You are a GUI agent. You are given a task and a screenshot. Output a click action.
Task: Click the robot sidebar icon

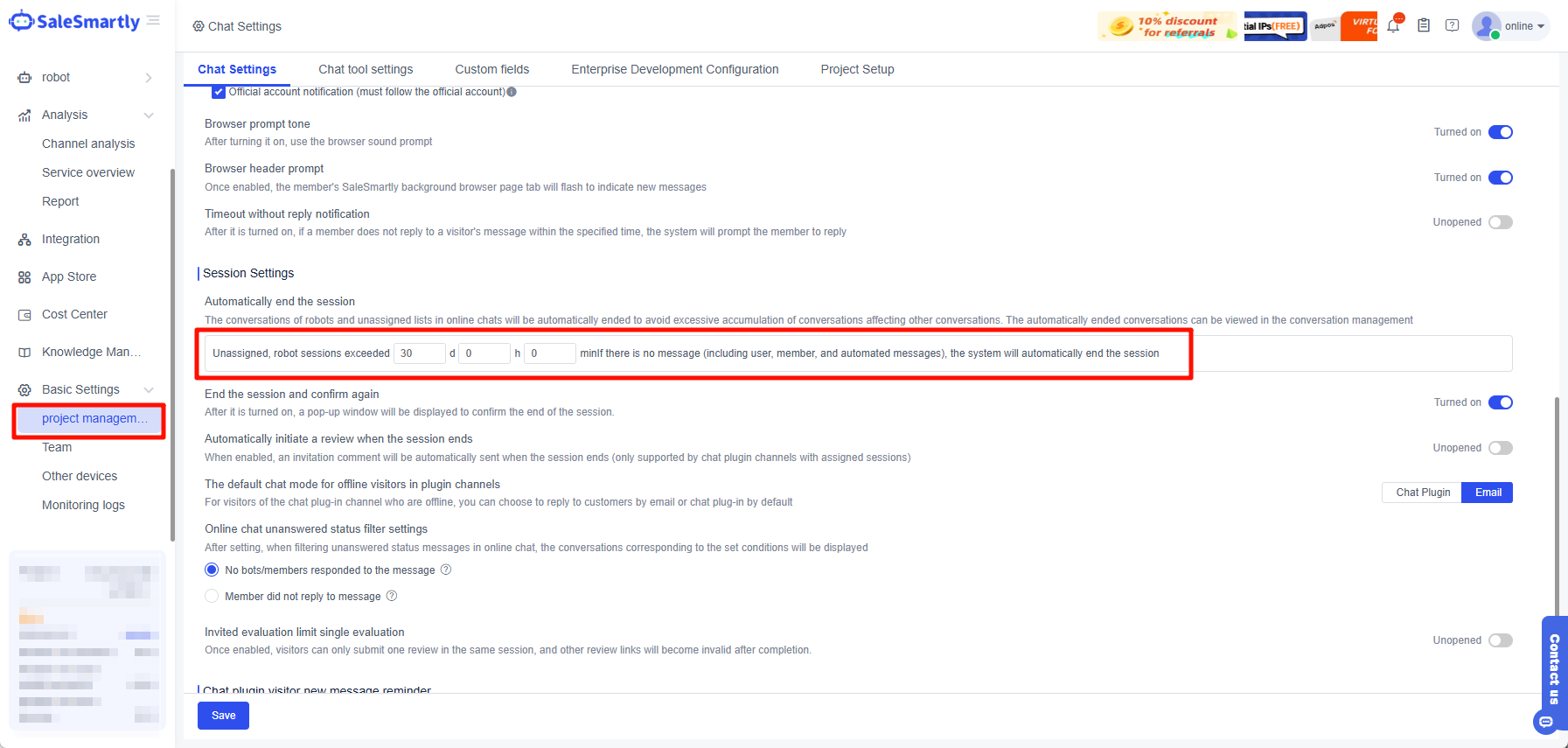point(24,78)
